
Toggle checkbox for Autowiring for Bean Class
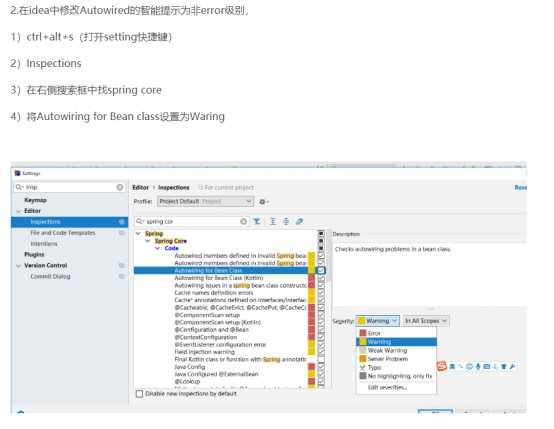(x=321, y=270)
